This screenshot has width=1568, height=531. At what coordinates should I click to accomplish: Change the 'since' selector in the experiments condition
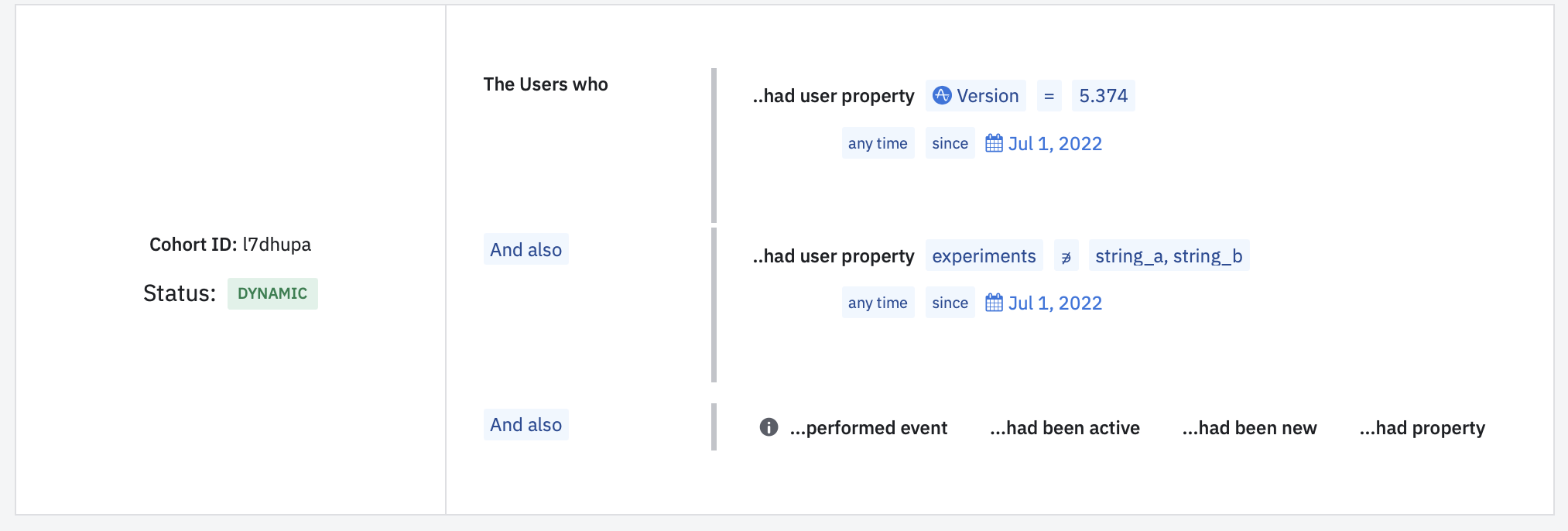(950, 303)
